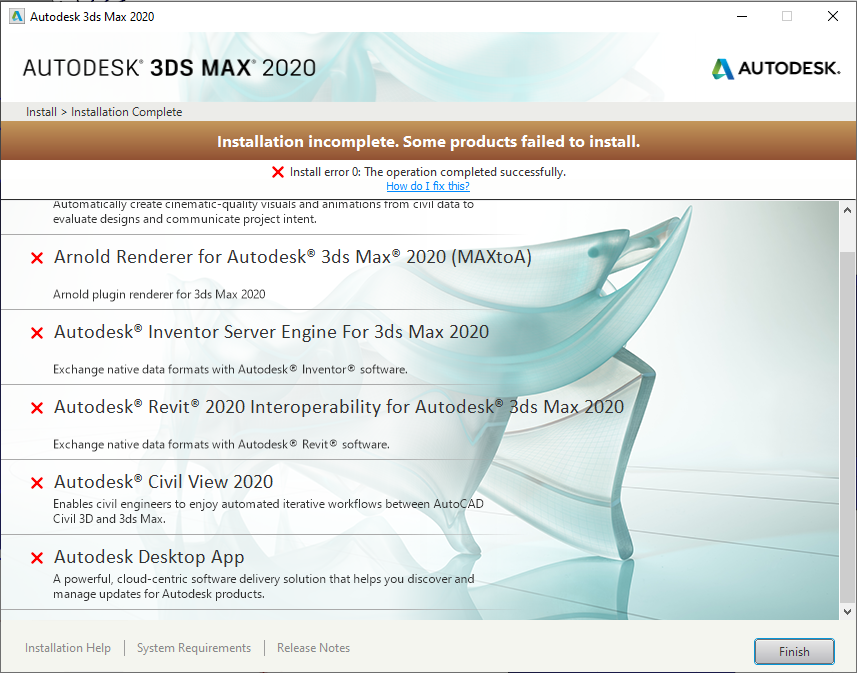Click 'Arnold plugin renderer for 3ds Max 2020' description
This screenshot has height=673, width=857.
pyautogui.click(x=159, y=295)
